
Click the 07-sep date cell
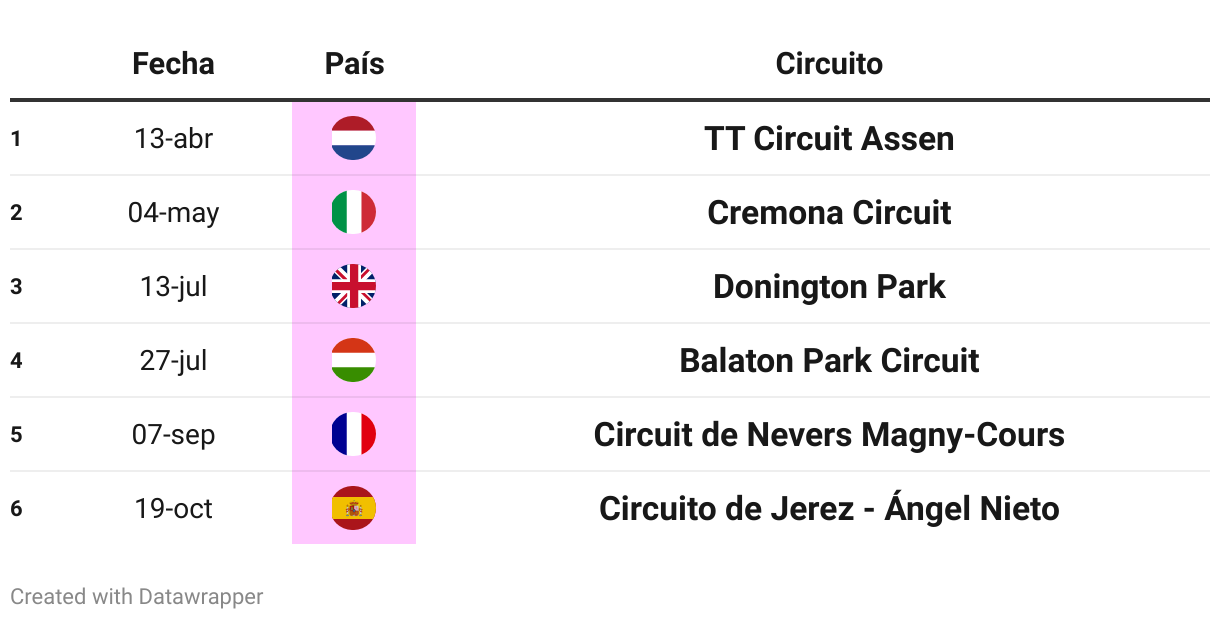coord(173,435)
